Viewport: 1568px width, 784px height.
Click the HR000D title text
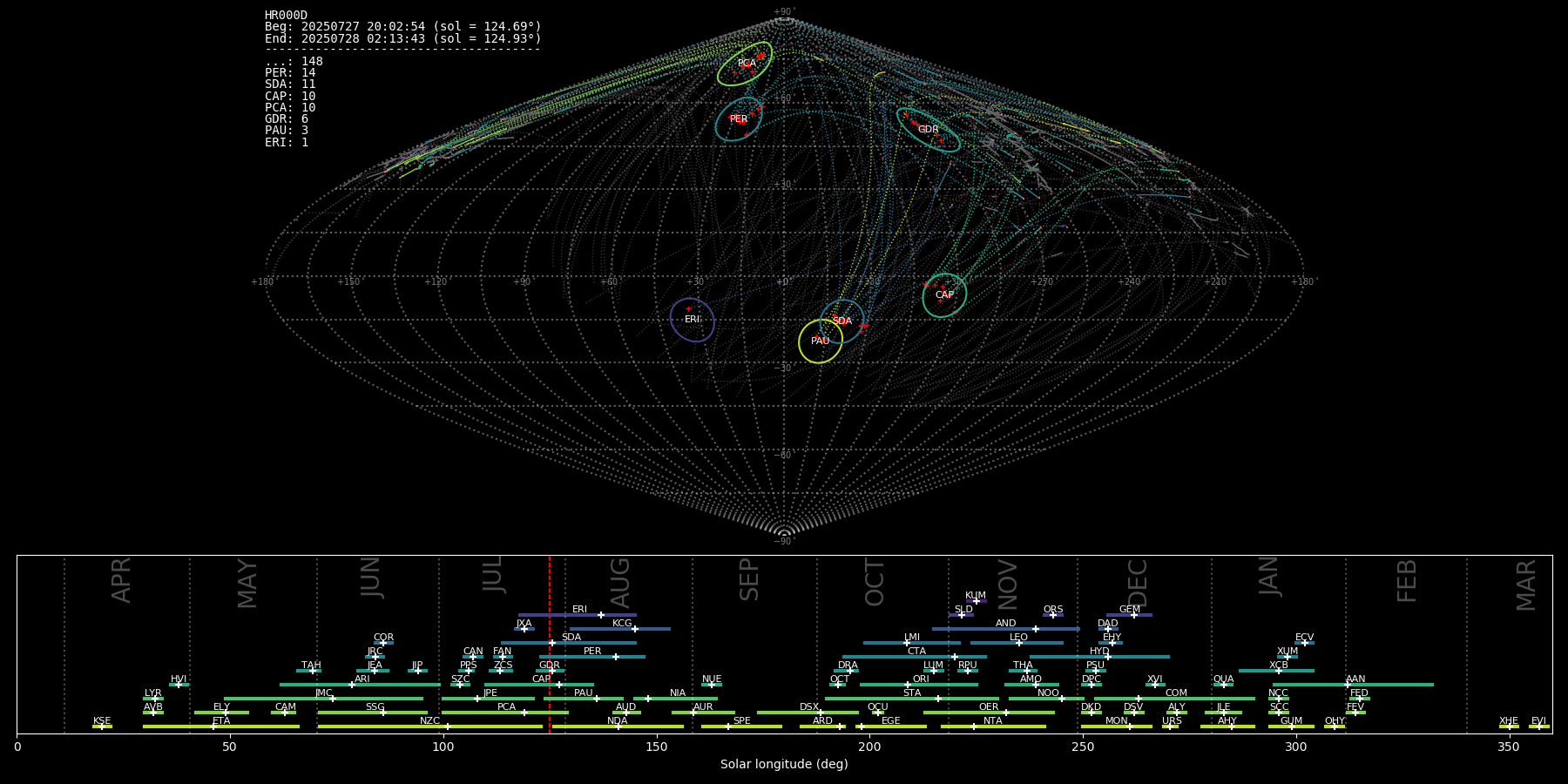coord(287,16)
